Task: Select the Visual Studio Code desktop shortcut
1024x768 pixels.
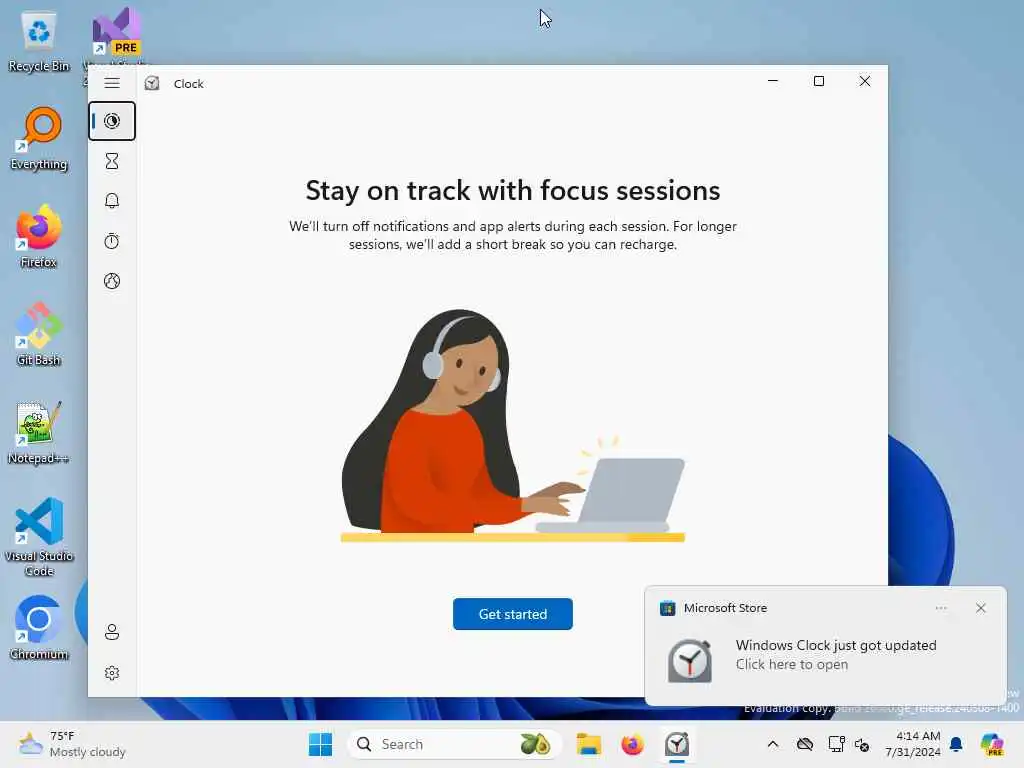Action: click(x=39, y=537)
